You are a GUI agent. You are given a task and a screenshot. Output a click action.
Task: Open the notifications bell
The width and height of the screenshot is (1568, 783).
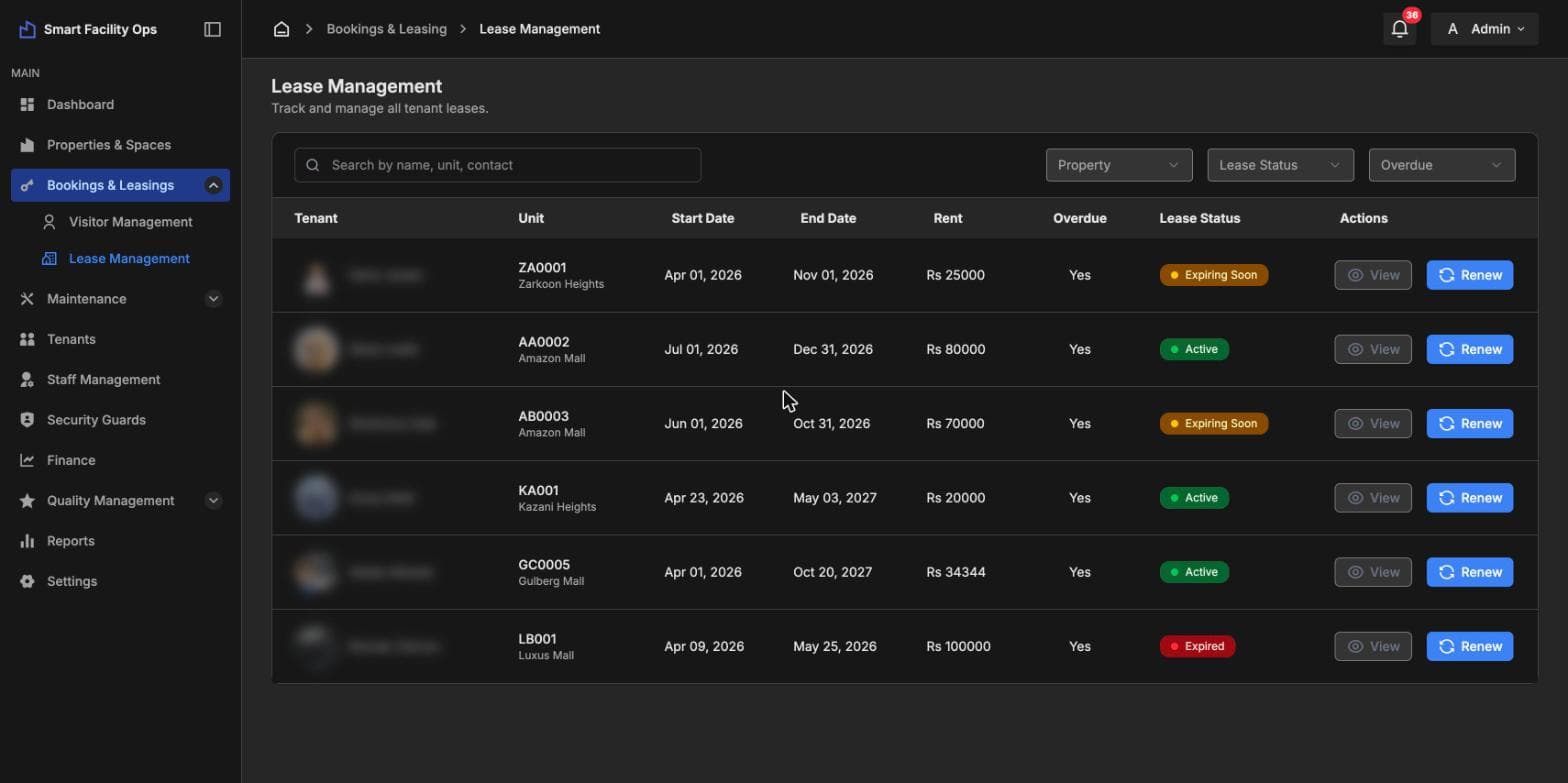(1400, 29)
